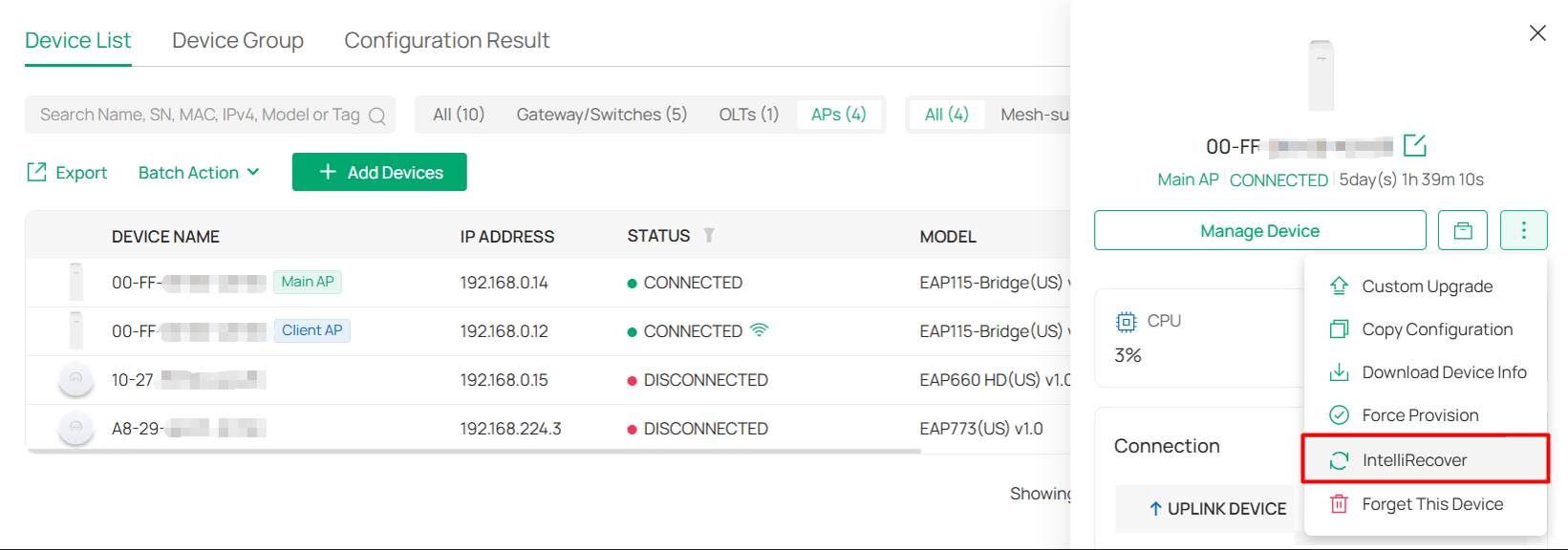Image resolution: width=1568 pixels, height=550 pixels.
Task: Choose Download Device Info menu entry
Action: coord(1425,372)
